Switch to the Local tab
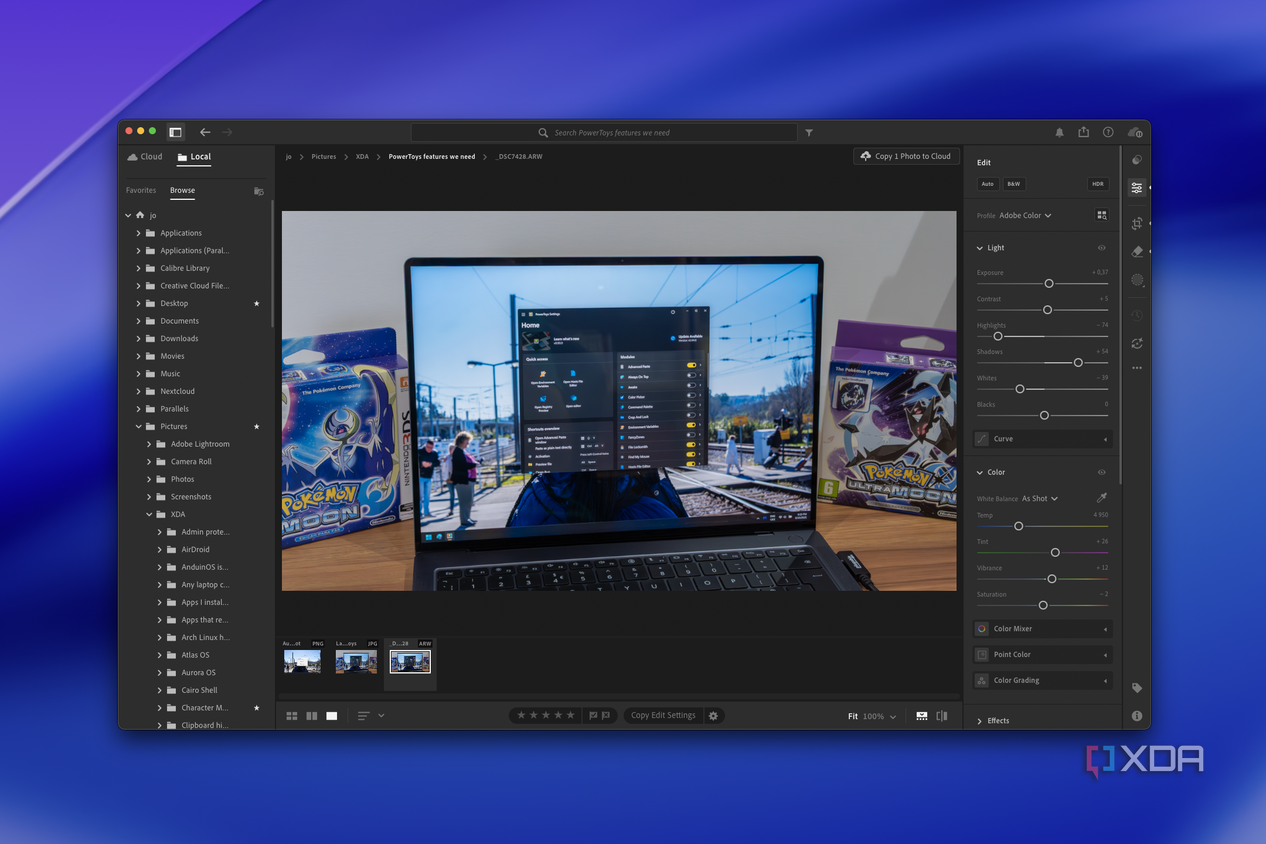Viewport: 1266px width, 844px height. (194, 157)
